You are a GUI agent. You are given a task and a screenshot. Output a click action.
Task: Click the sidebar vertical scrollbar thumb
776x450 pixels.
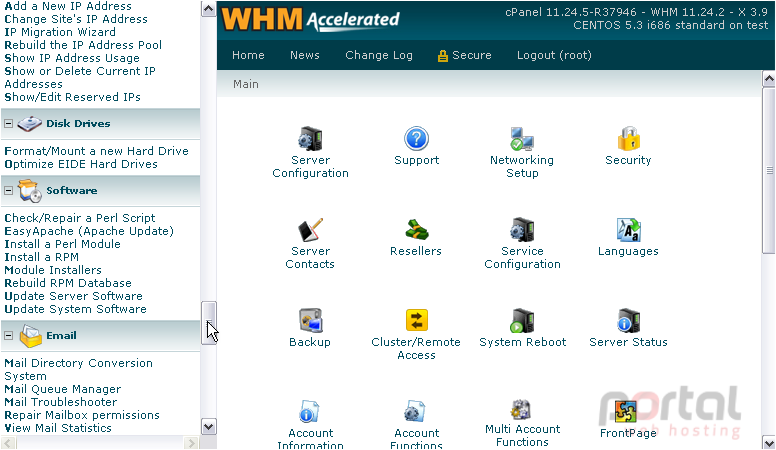pyautogui.click(x=209, y=323)
